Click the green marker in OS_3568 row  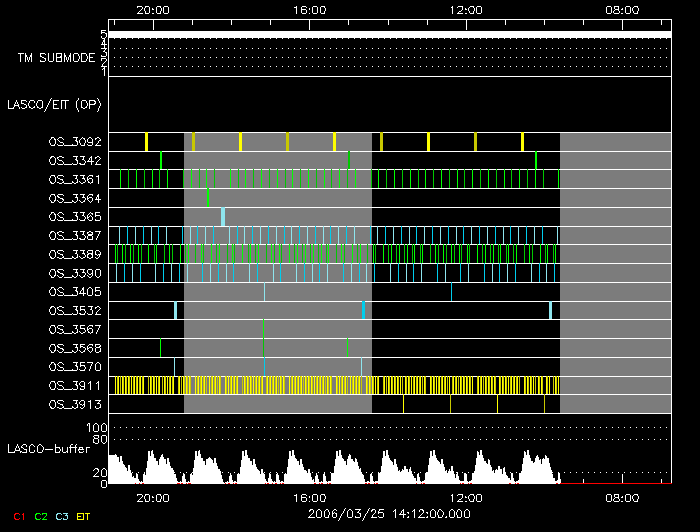(x=161, y=347)
